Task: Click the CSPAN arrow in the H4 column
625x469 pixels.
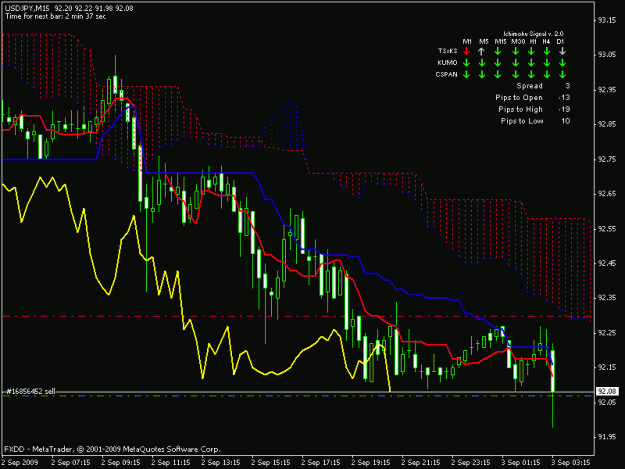Action: (547, 75)
